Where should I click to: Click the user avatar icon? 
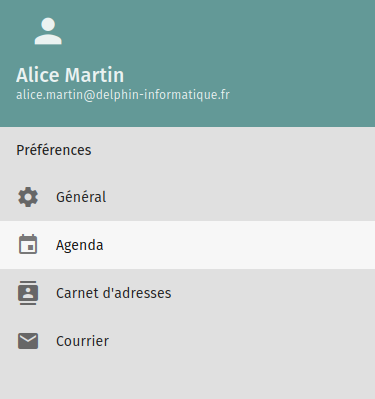click(48, 31)
